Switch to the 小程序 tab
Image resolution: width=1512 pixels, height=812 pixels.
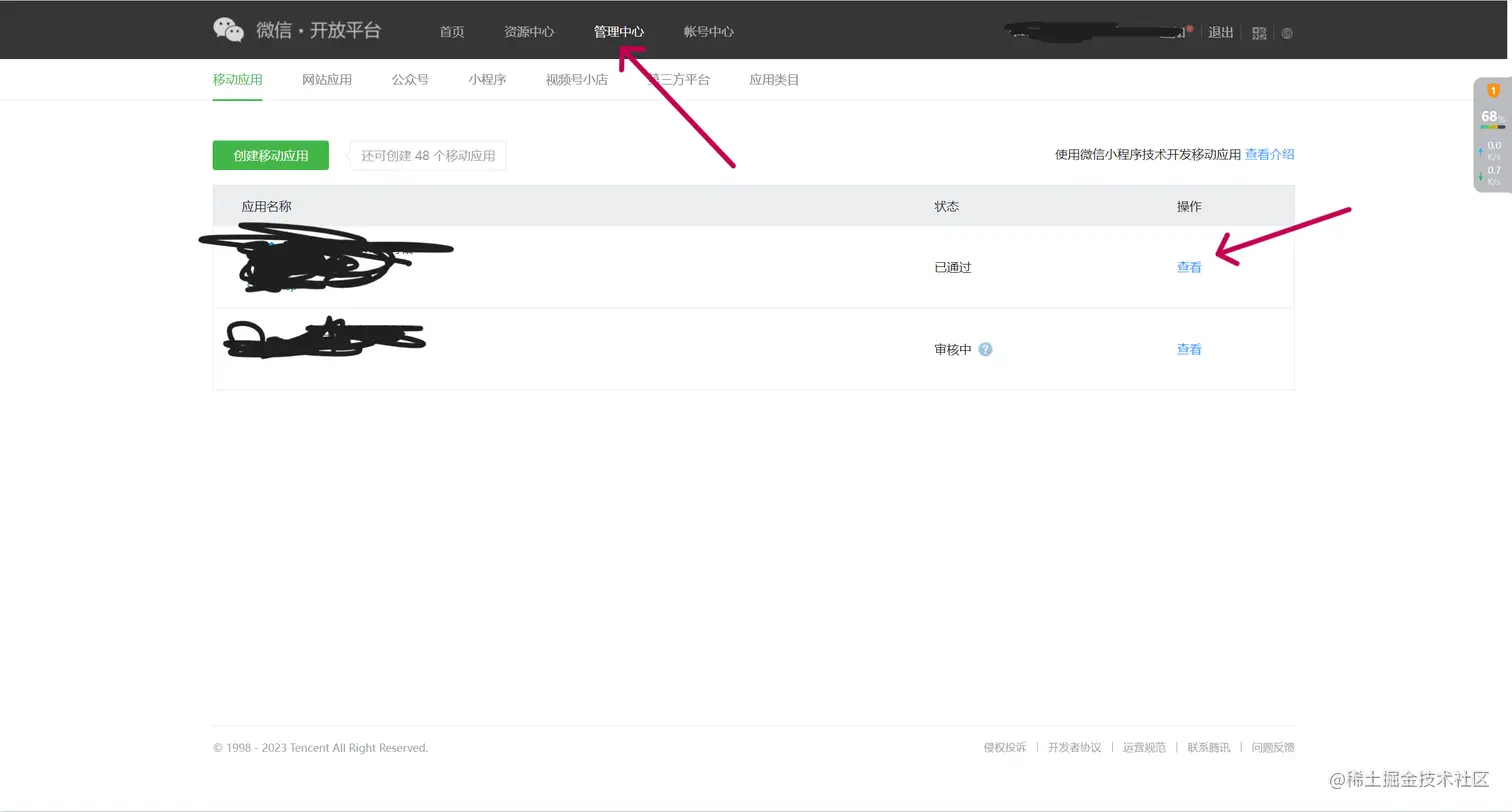487,79
